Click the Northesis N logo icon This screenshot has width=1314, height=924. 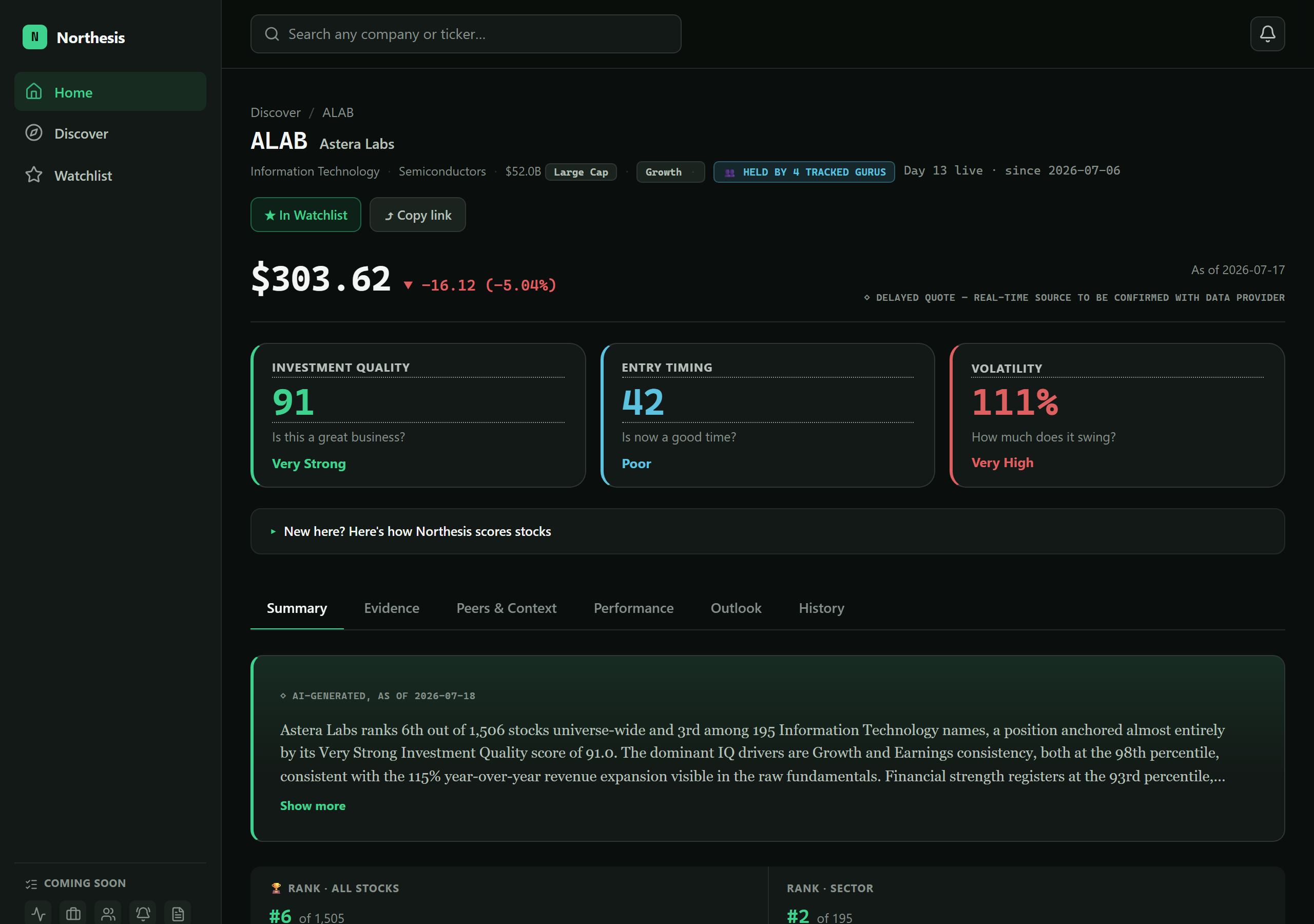(x=34, y=37)
